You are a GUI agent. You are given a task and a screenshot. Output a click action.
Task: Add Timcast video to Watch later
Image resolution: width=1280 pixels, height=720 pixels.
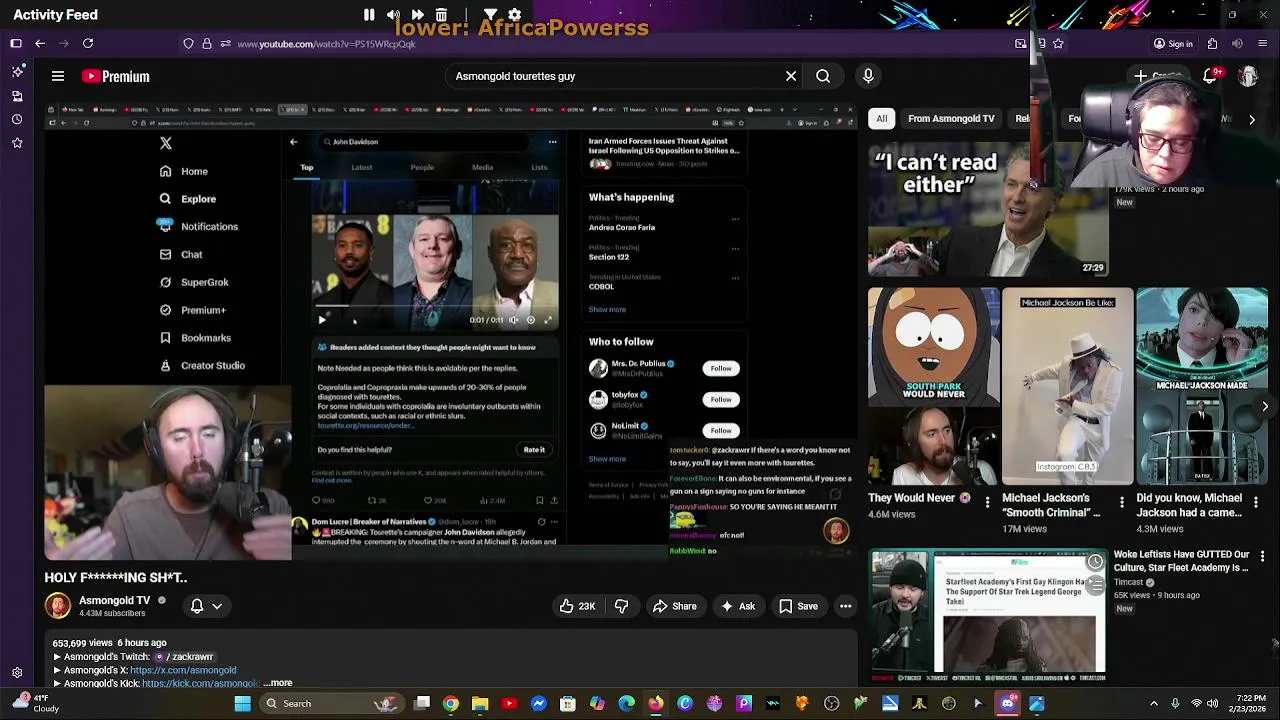coord(1095,561)
